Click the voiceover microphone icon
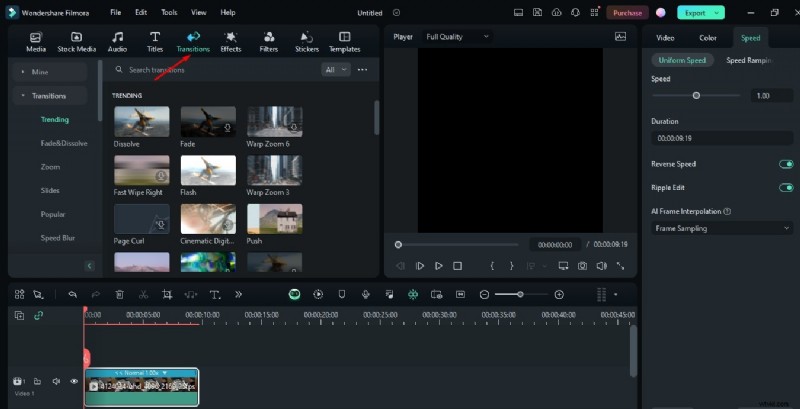Screen dimensions: 800x409 (x=365, y=294)
